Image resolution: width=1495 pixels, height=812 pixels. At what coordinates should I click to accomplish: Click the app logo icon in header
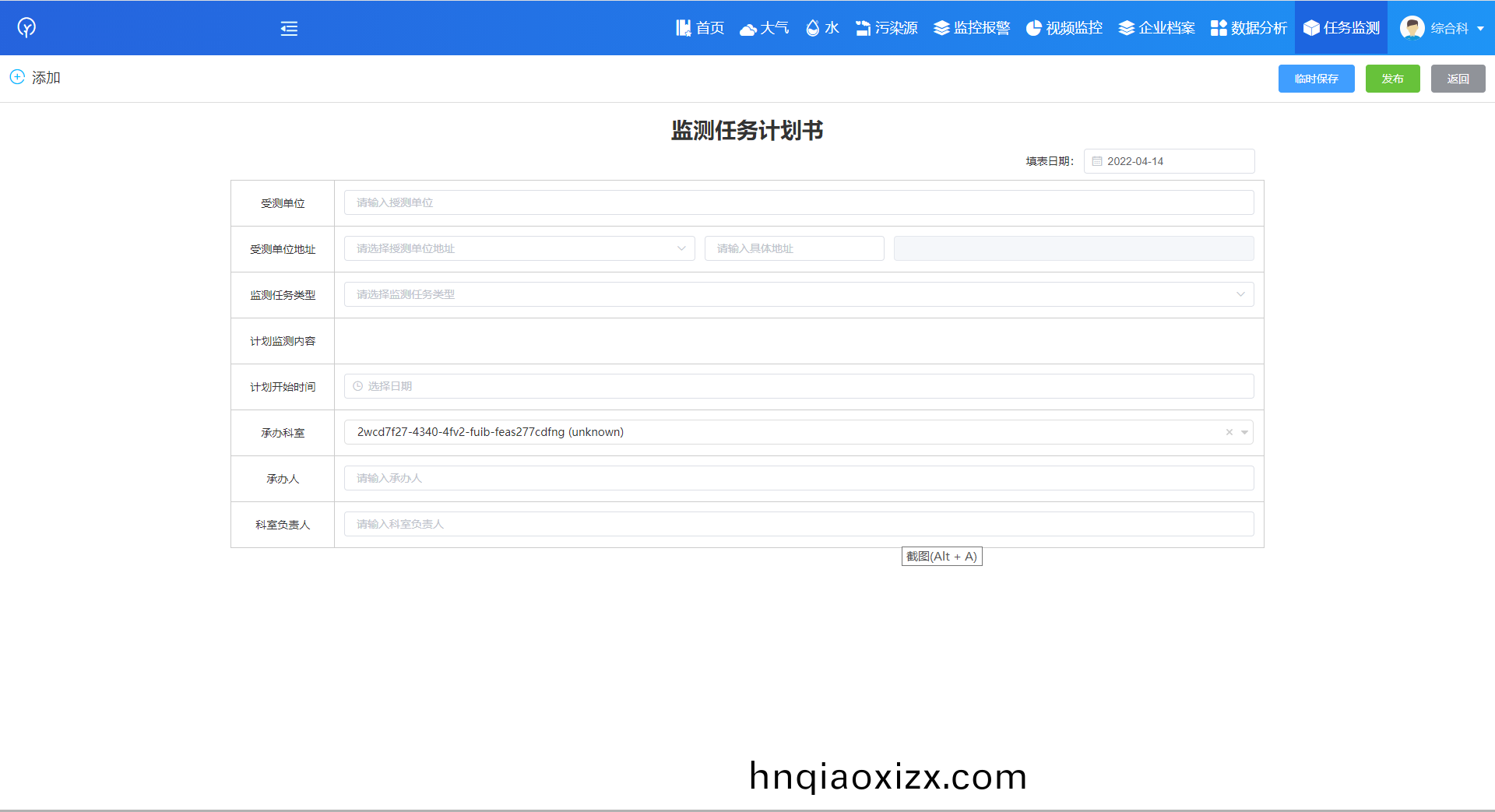(x=26, y=28)
